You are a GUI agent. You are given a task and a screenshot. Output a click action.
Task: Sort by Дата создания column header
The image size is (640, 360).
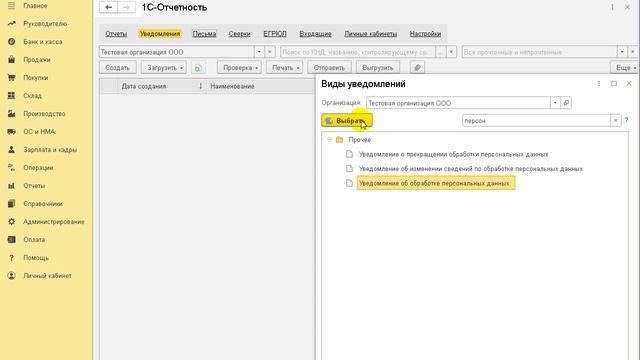click(x=144, y=86)
